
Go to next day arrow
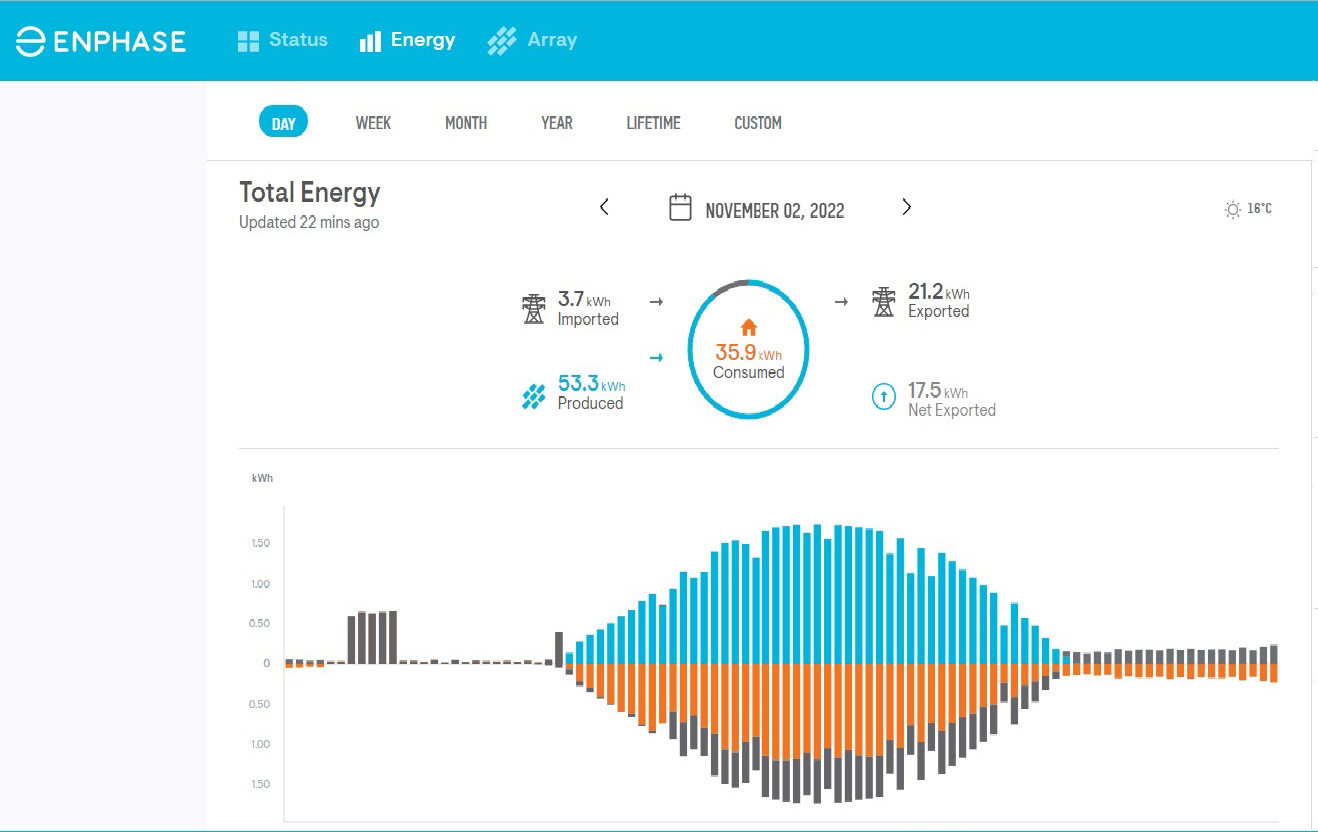[x=906, y=207]
